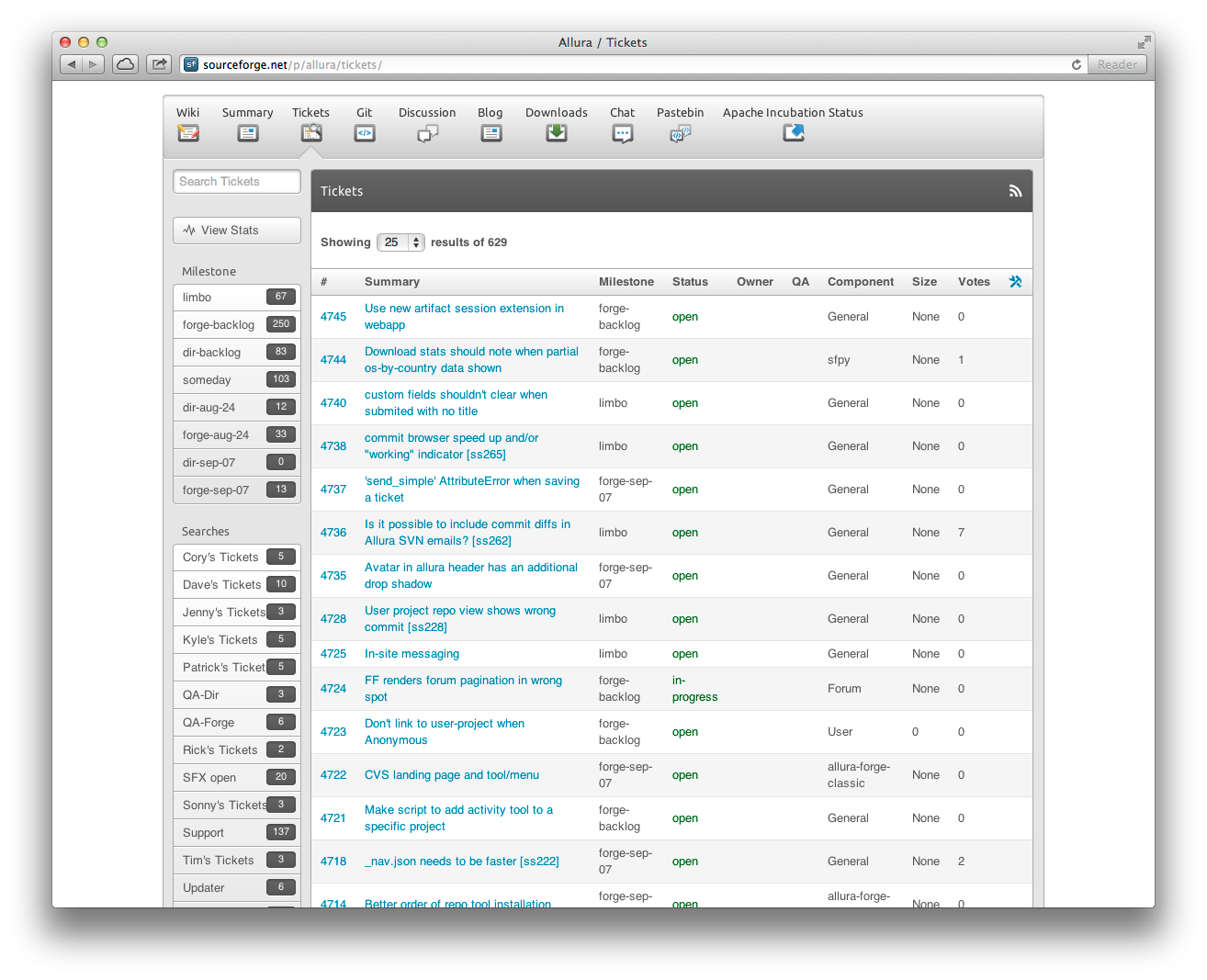Open 'Download stats should note when partial' ticket
Viewport: 1207px width, 980px height.
pyautogui.click(x=471, y=360)
